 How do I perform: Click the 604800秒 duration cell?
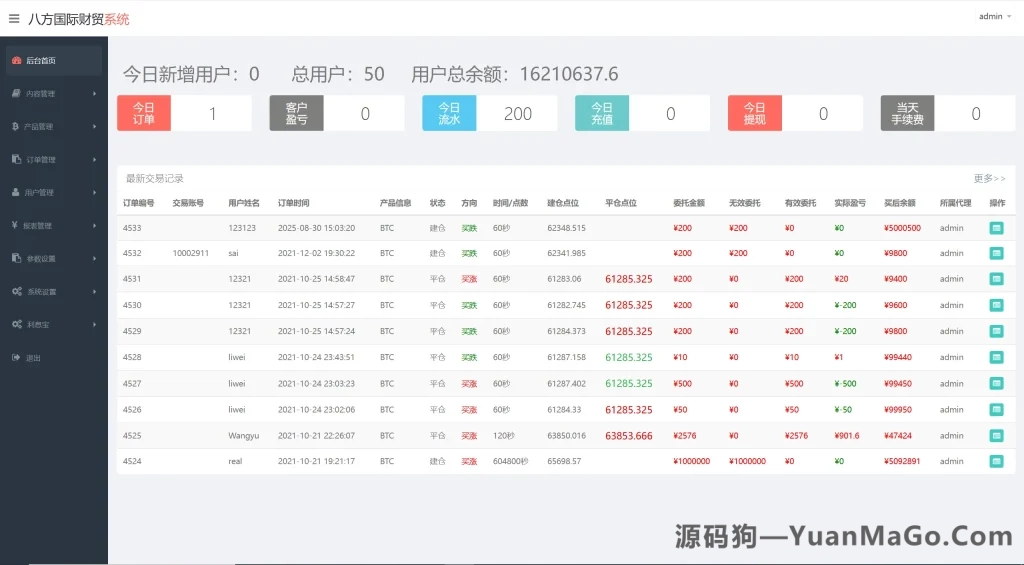[510, 461]
